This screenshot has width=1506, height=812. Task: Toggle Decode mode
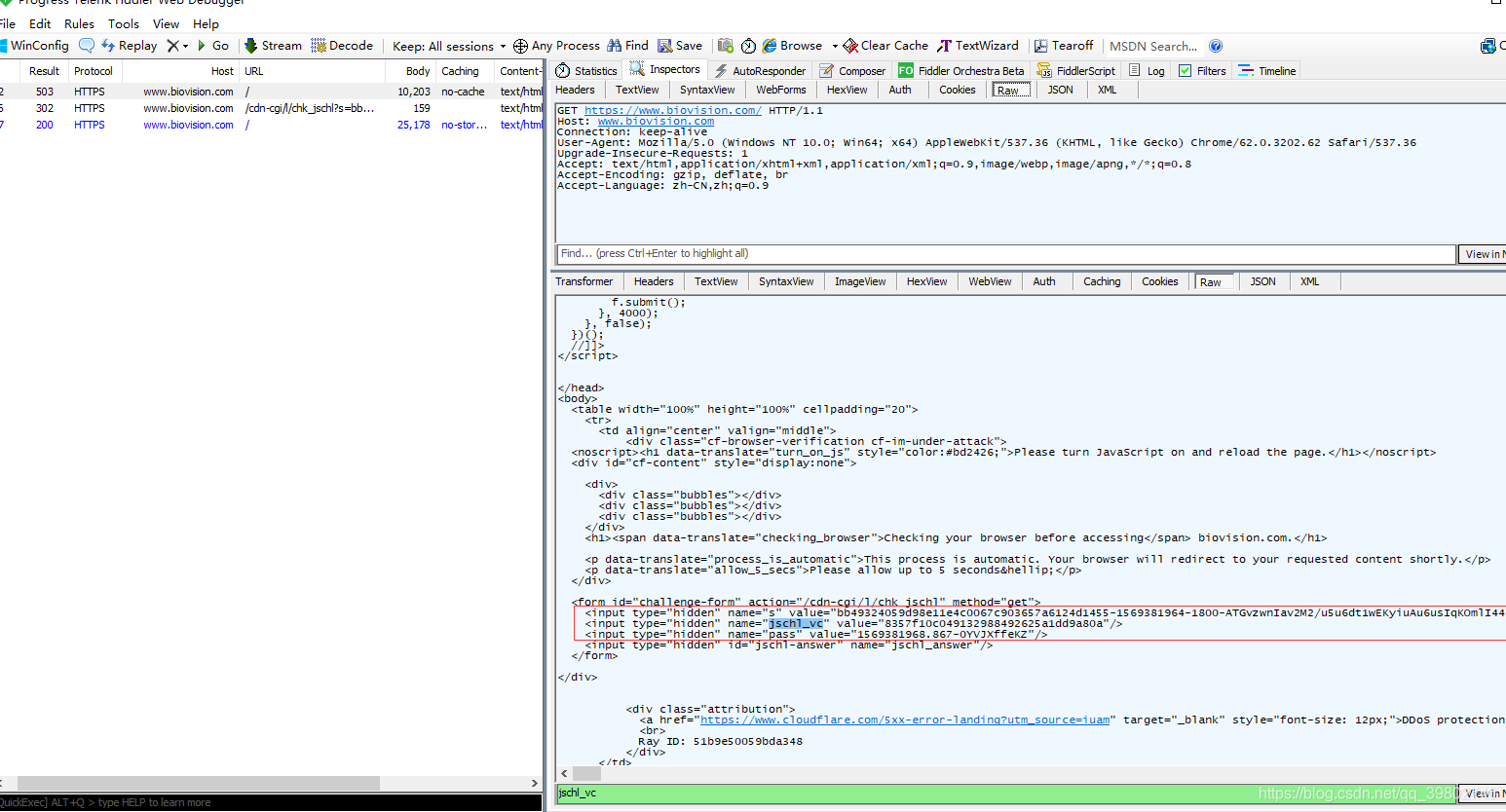[342, 46]
